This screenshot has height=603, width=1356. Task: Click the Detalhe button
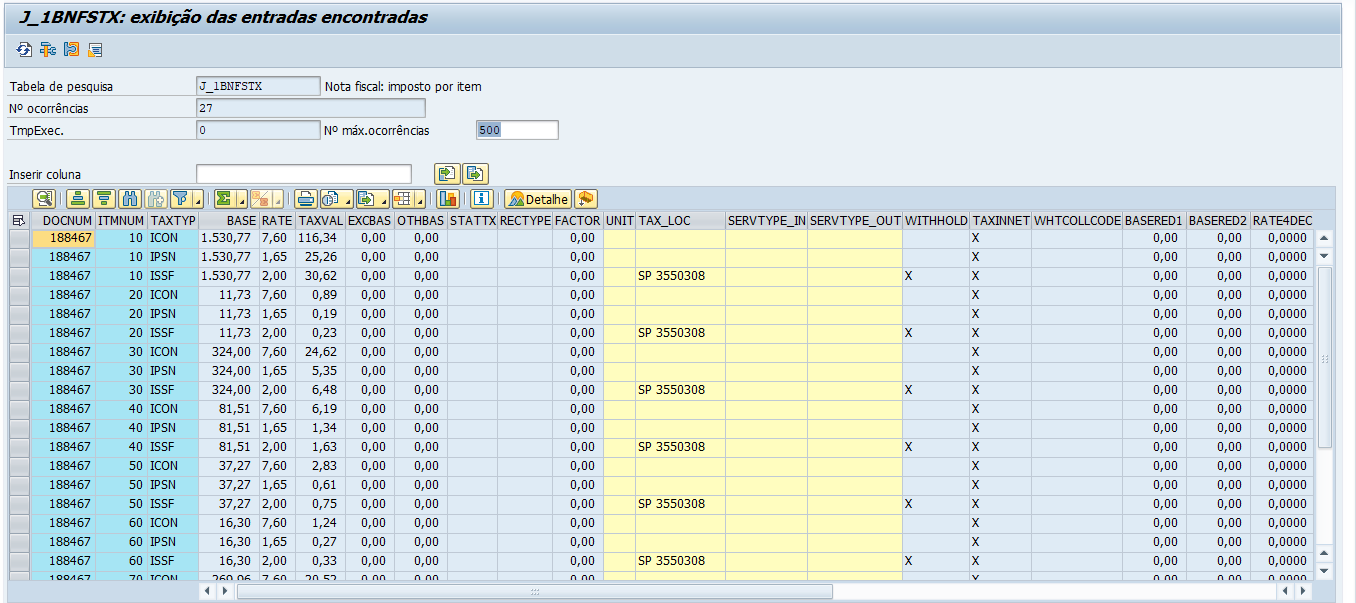coord(538,199)
